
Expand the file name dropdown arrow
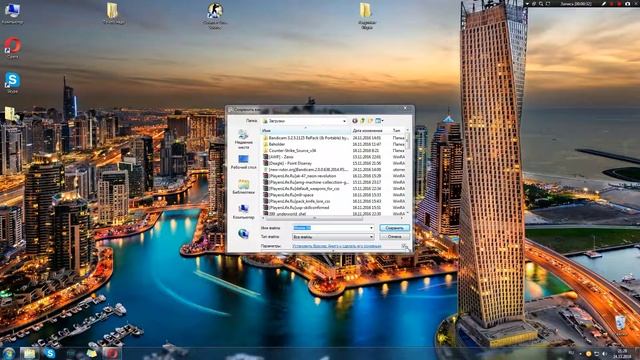coord(371,228)
